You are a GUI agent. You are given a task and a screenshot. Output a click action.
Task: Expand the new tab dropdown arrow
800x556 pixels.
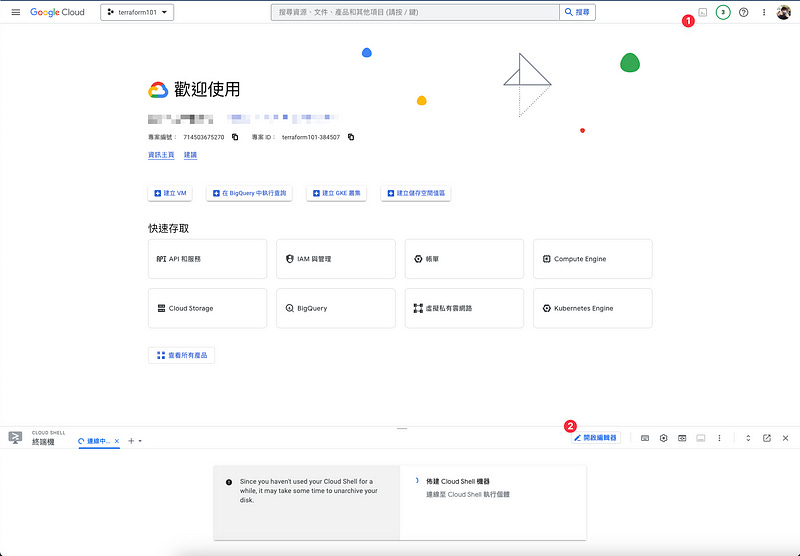(x=140, y=441)
